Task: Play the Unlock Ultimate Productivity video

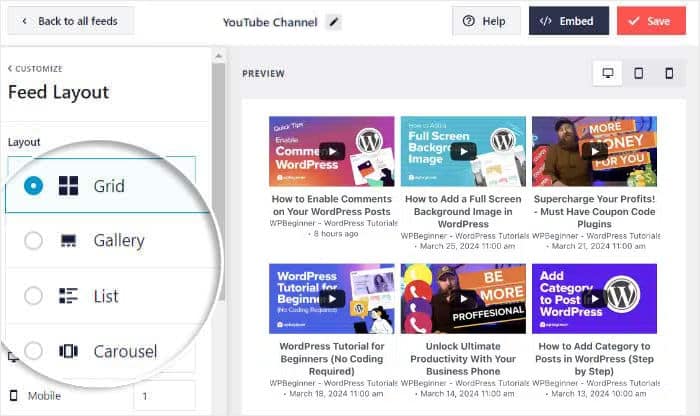Action: 463,299
